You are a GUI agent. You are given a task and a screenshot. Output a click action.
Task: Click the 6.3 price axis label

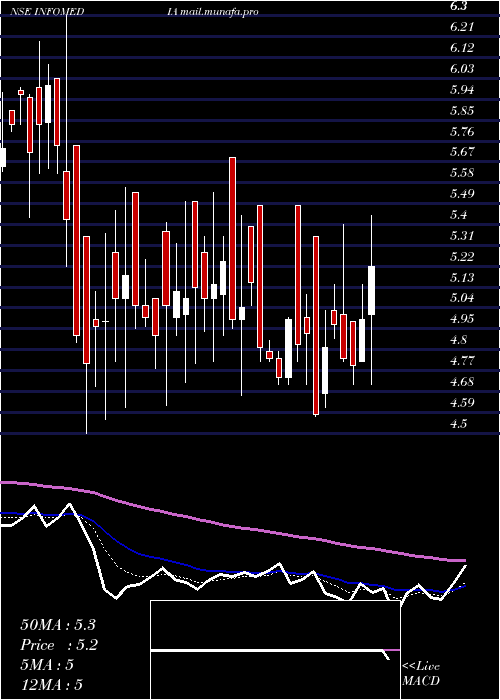click(459, 6)
